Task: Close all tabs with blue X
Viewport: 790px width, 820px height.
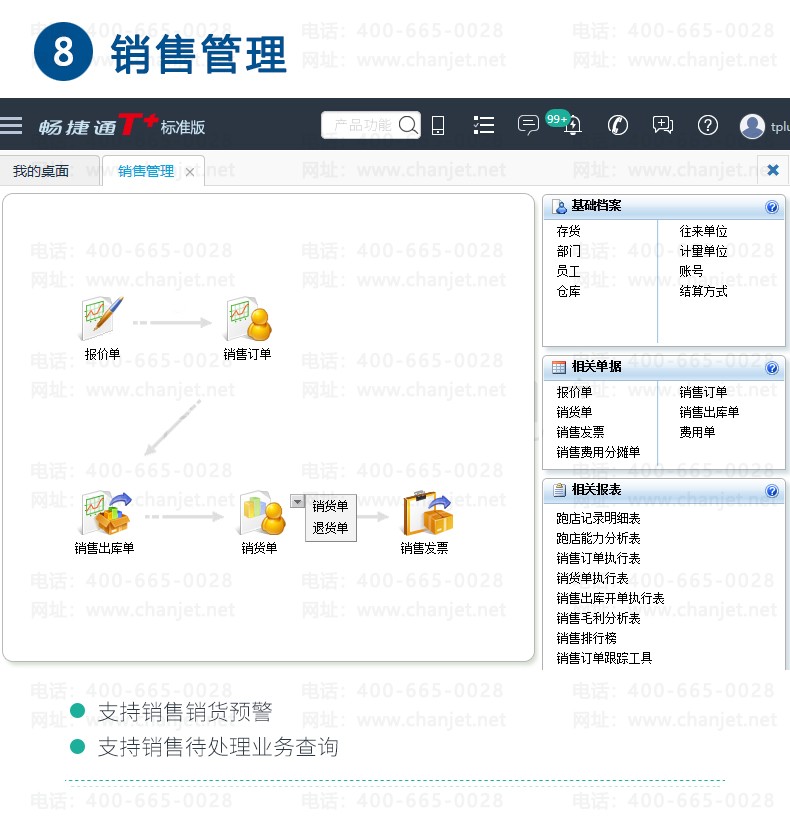Action: tap(773, 170)
